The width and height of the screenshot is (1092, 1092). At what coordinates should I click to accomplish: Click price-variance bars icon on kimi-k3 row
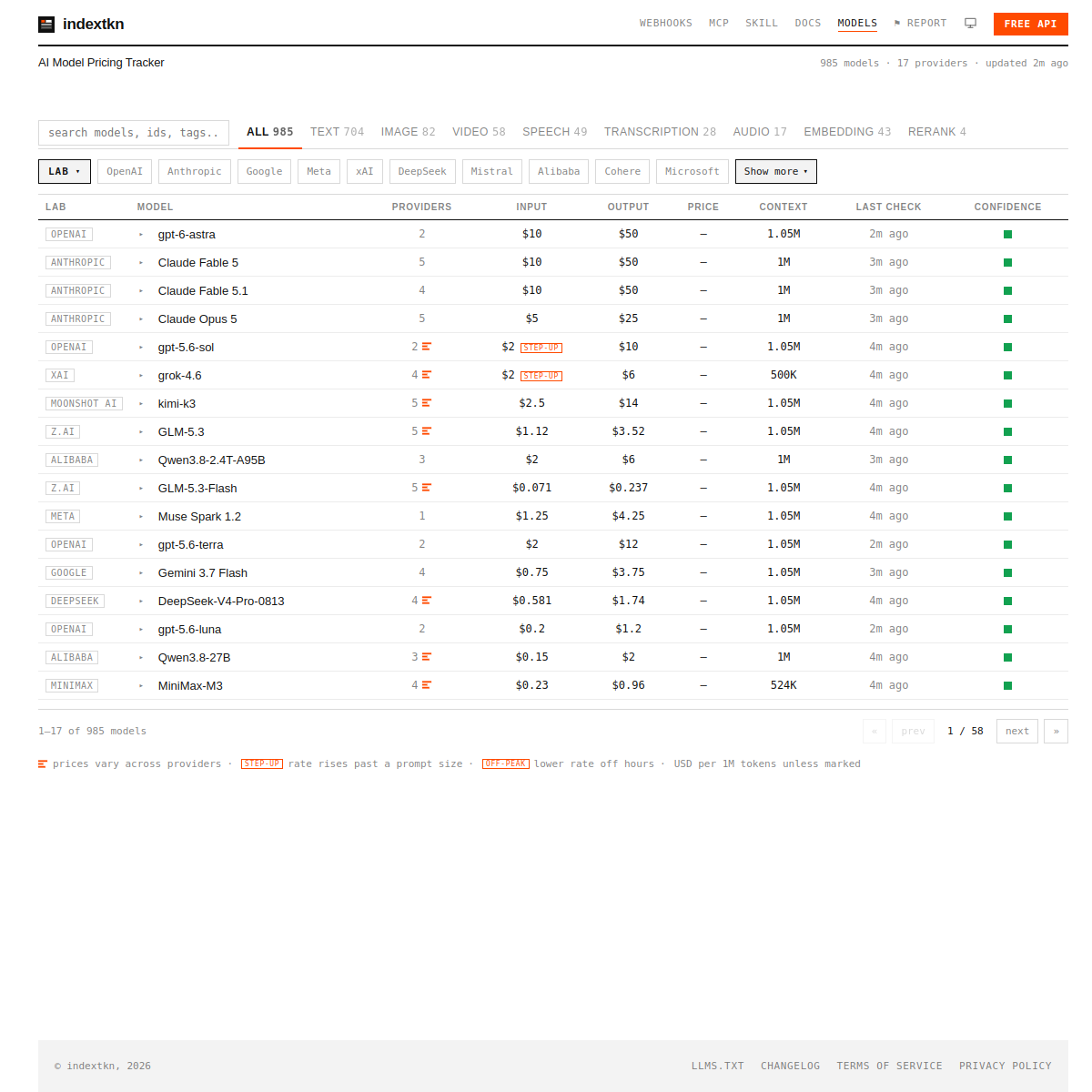pyautogui.click(x=427, y=403)
